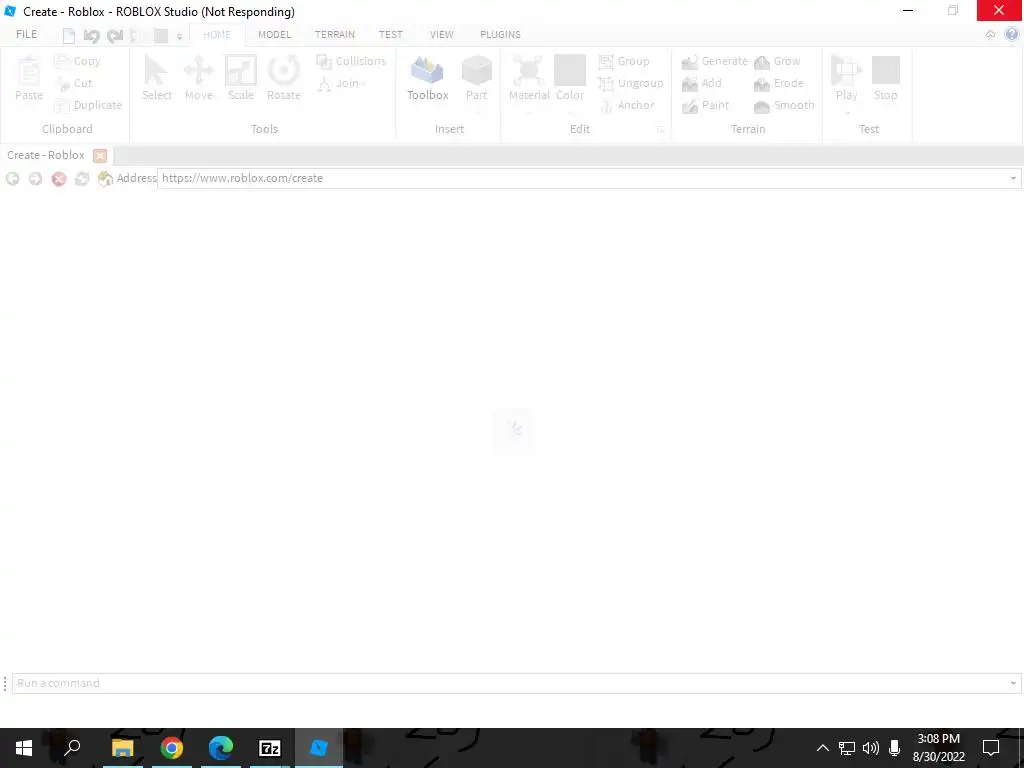Open the Windows Start menu
This screenshot has width=1024, height=768.
[x=24, y=748]
